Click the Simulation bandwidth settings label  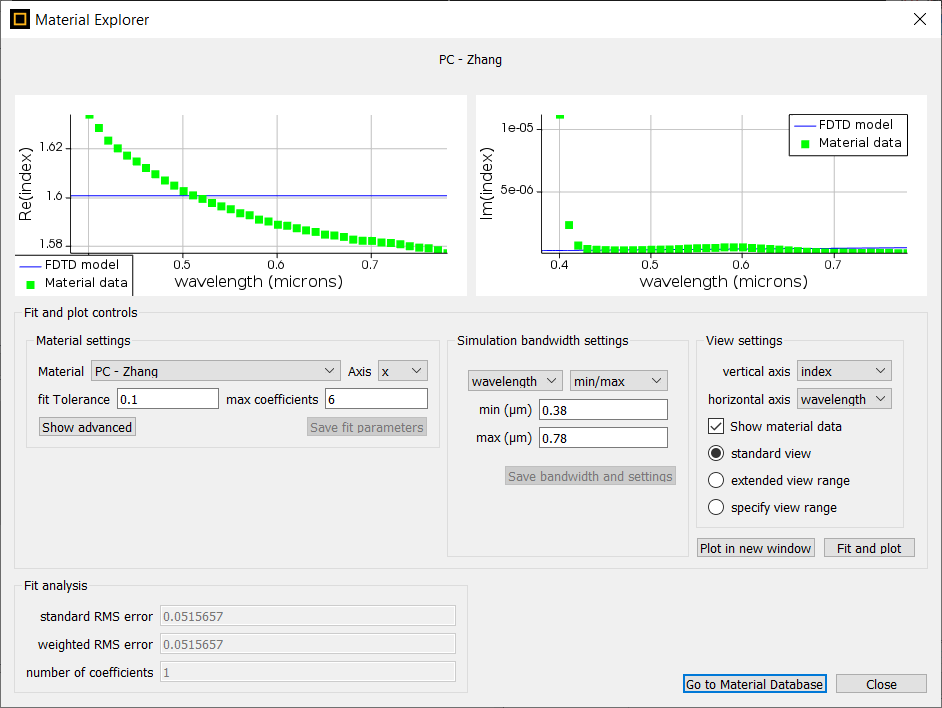point(542,340)
